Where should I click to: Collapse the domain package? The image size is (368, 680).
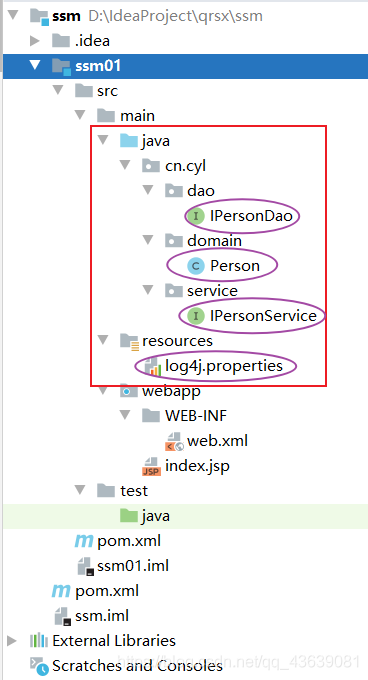coord(148,240)
